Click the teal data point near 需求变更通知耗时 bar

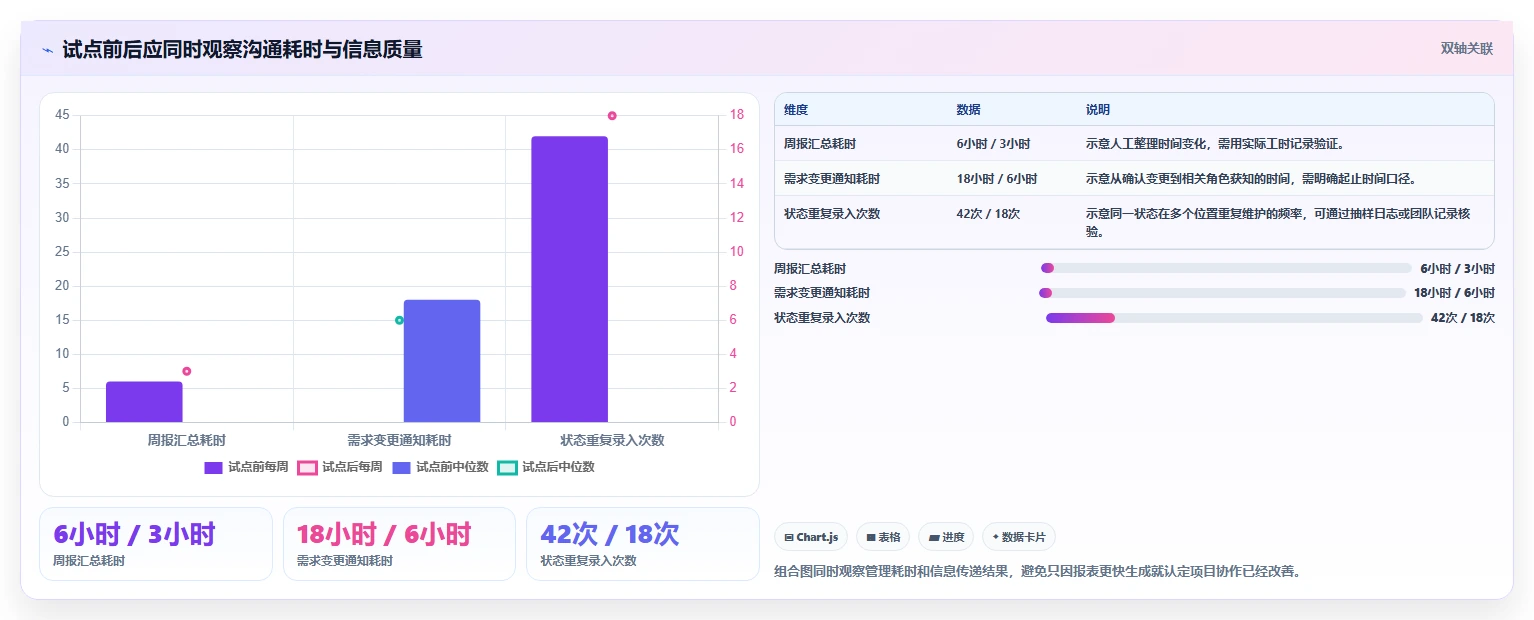tap(399, 320)
